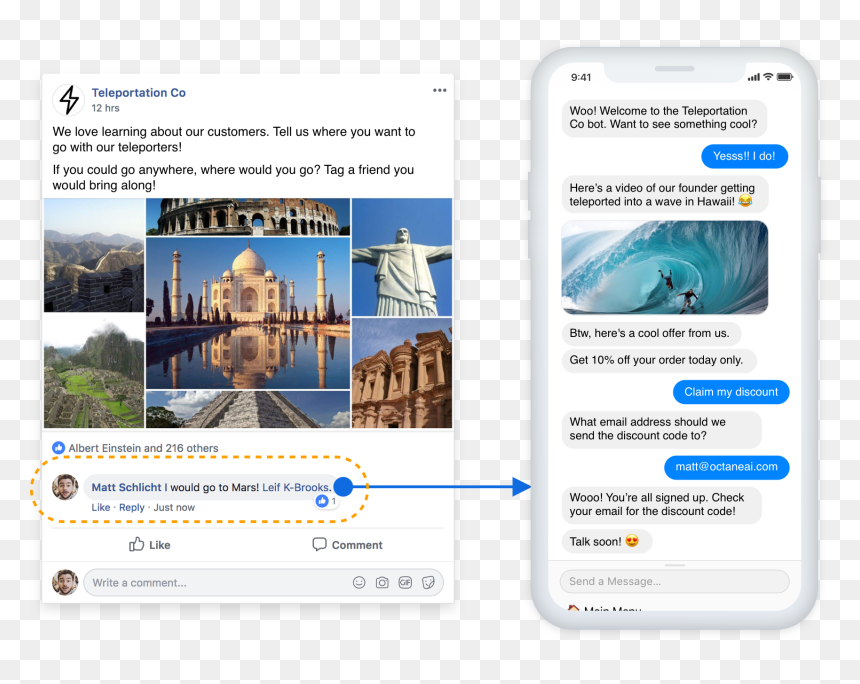The image size is (860, 684).
Task: Click Like link under Matt Schlicht's comment
Action: click(100, 507)
